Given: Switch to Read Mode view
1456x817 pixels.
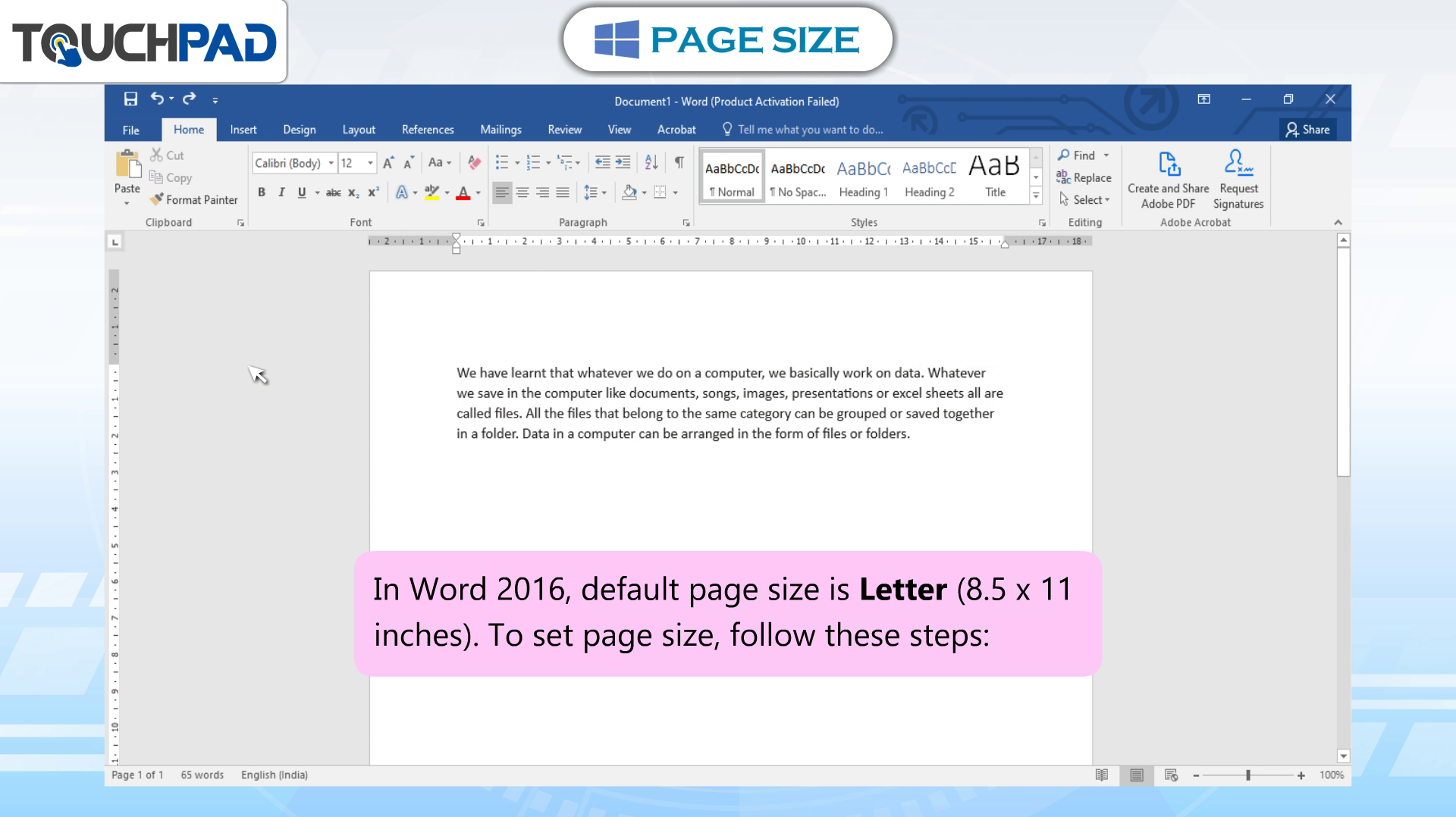Looking at the screenshot, I should tap(1102, 775).
